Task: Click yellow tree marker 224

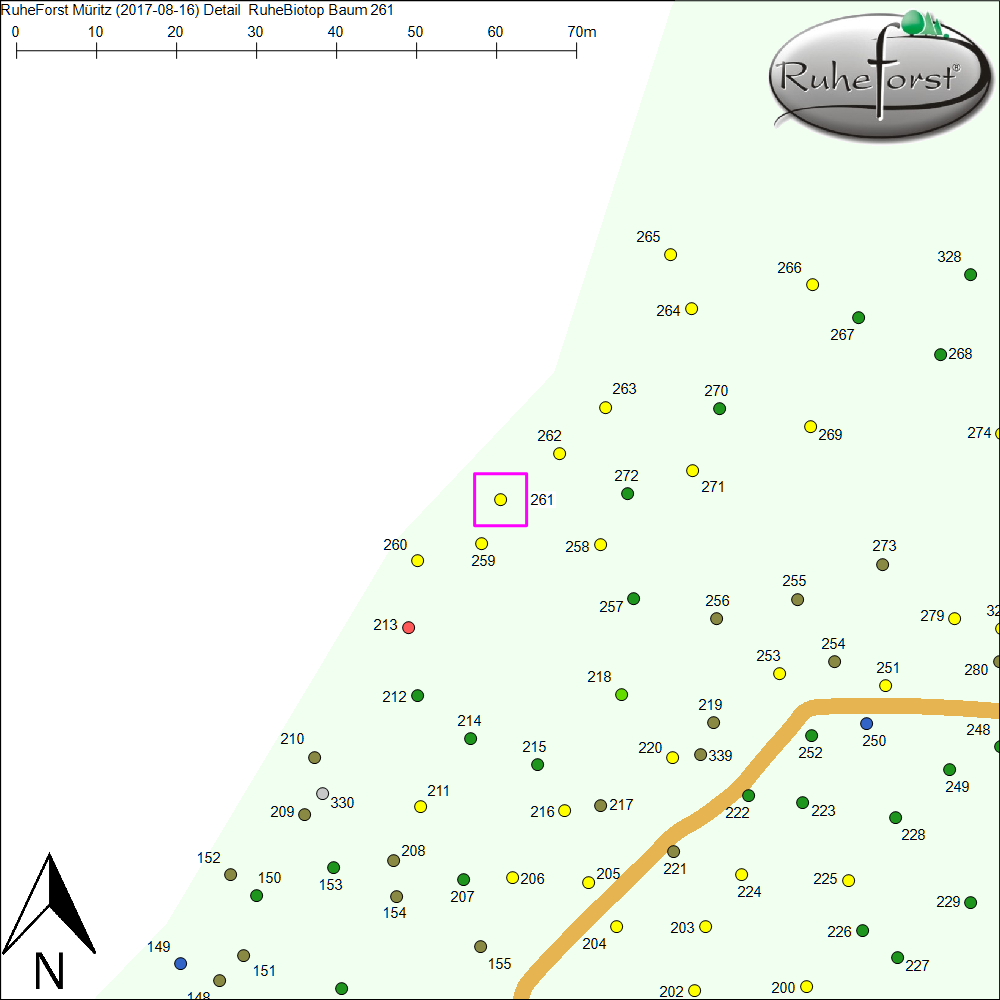Action: pos(741,874)
